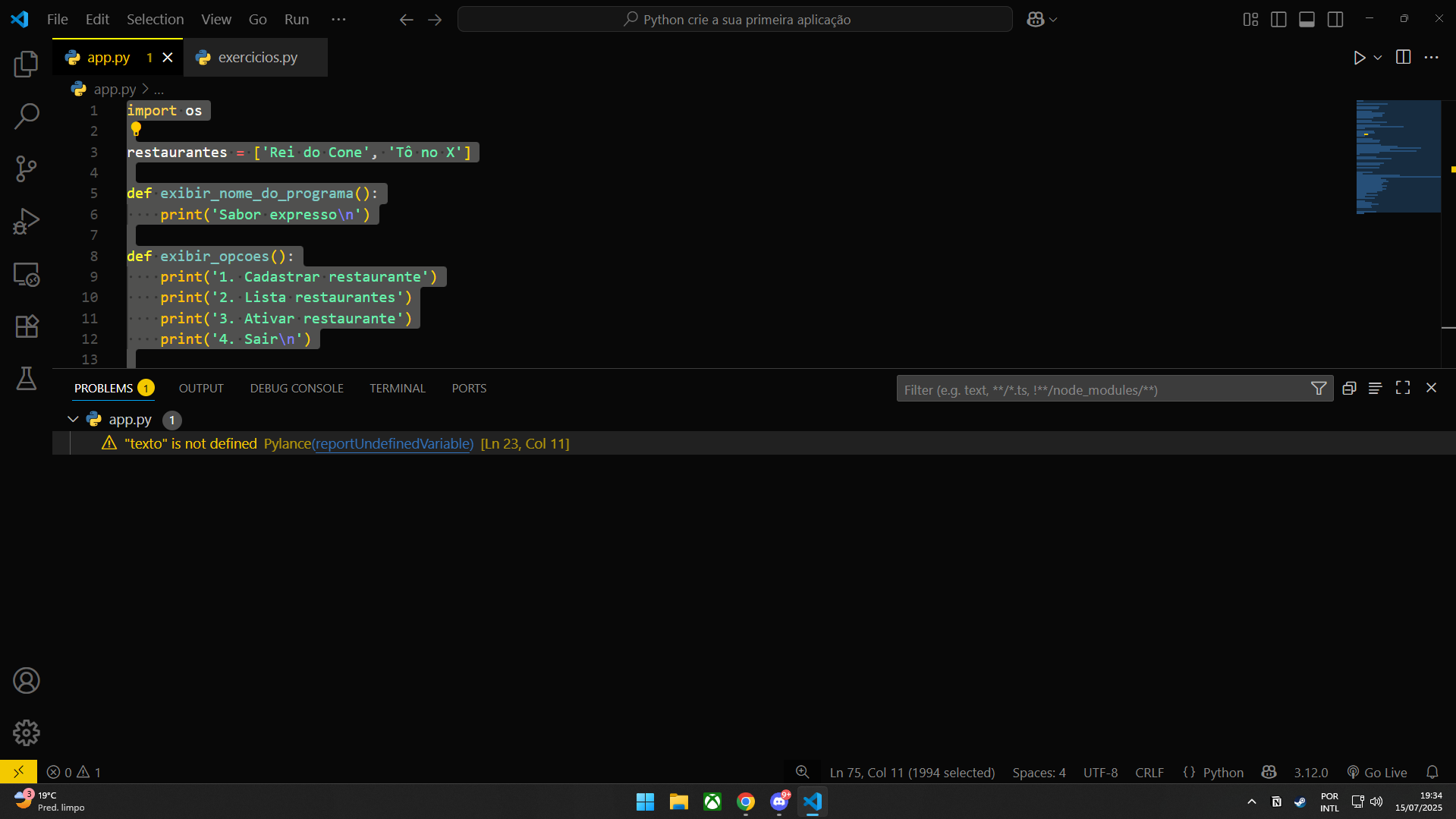Screen dimensions: 1456x819
Task: Click the code minimap overview
Action: pos(1398,156)
